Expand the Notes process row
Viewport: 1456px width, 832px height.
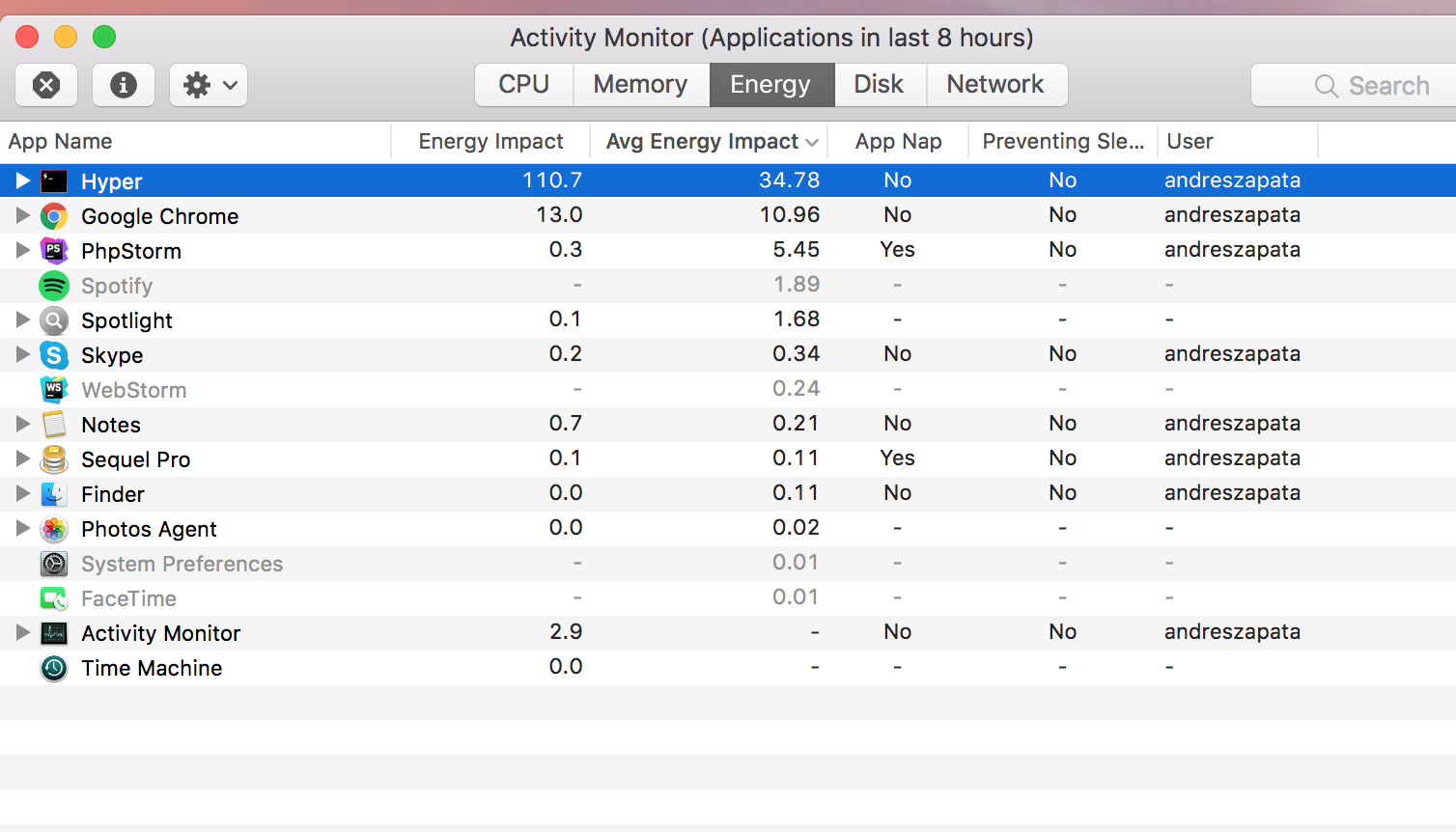[x=23, y=424]
